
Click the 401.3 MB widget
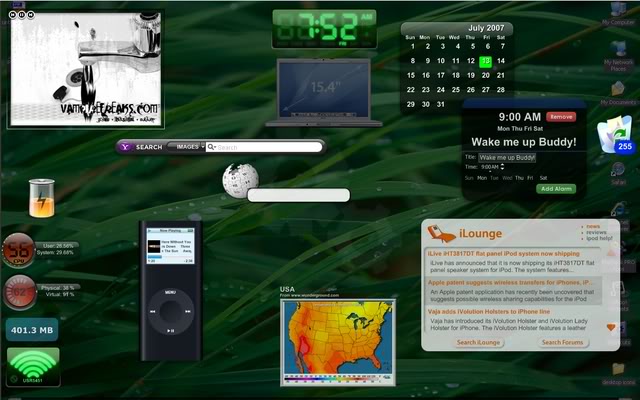(x=32, y=330)
